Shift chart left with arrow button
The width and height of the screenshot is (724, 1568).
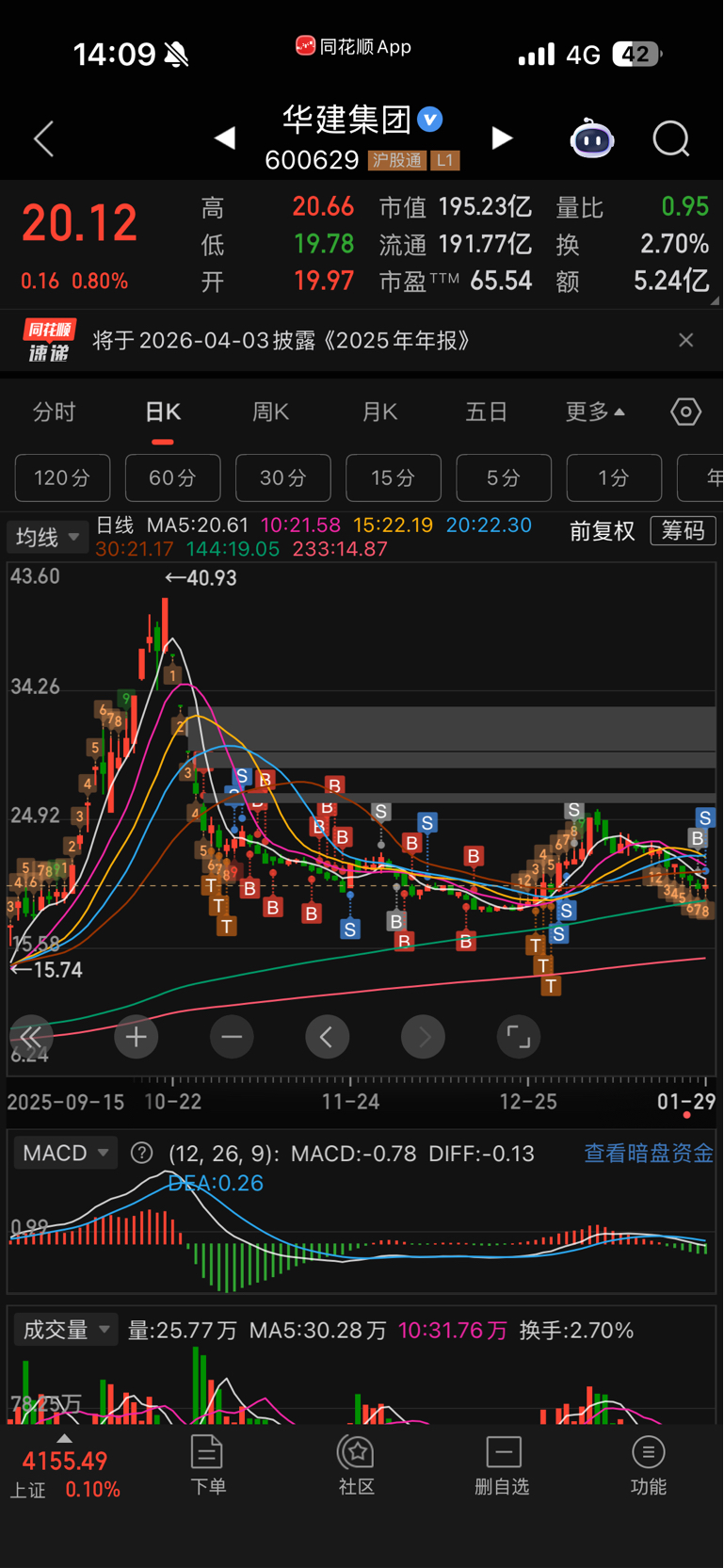point(327,1037)
